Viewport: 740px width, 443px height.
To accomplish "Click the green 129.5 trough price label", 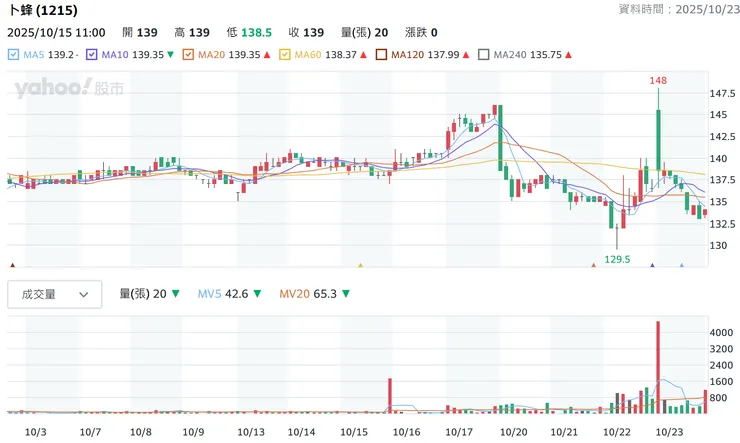I will (617, 259).
